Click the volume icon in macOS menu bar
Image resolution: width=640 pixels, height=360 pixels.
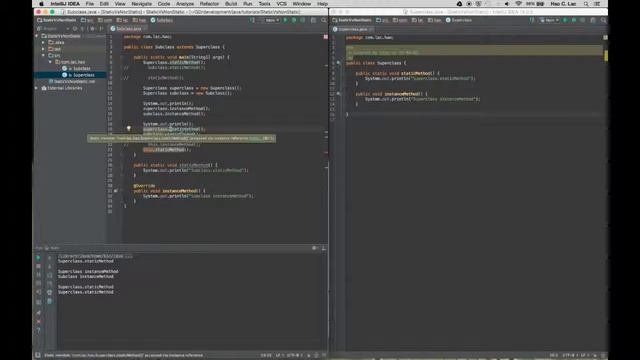507,4
